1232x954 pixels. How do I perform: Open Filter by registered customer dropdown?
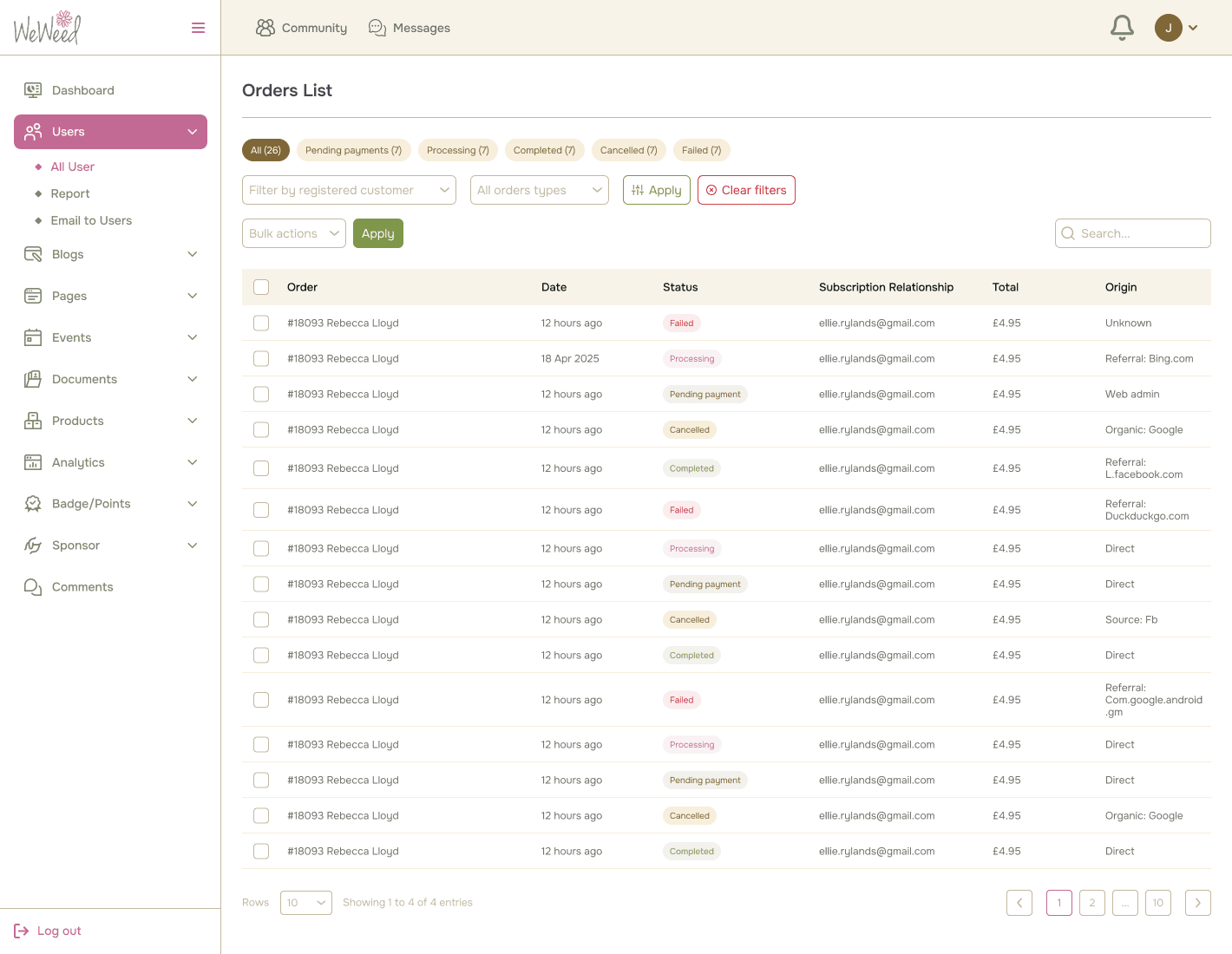pyautogui.click(x=349, y=190)
